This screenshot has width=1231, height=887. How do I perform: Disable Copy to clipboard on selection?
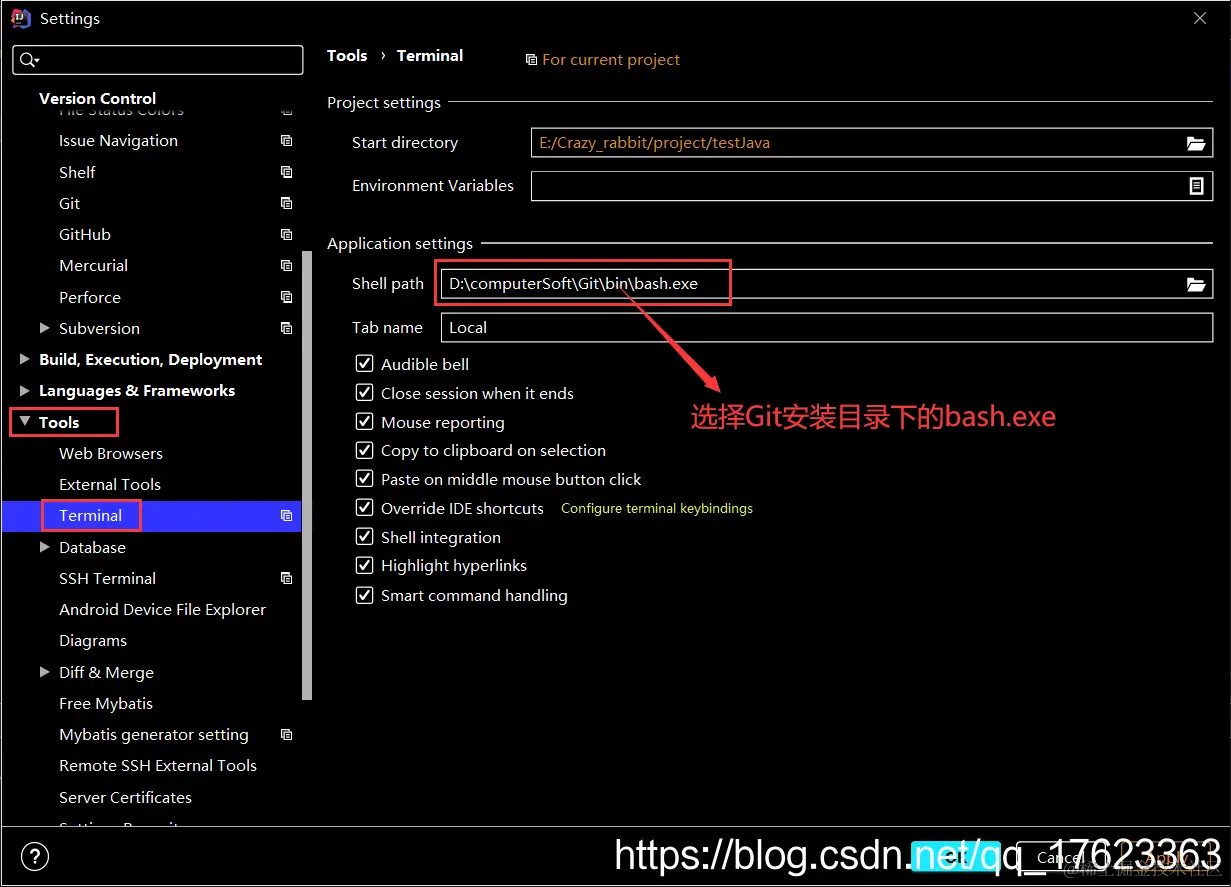tap(365, 451)
